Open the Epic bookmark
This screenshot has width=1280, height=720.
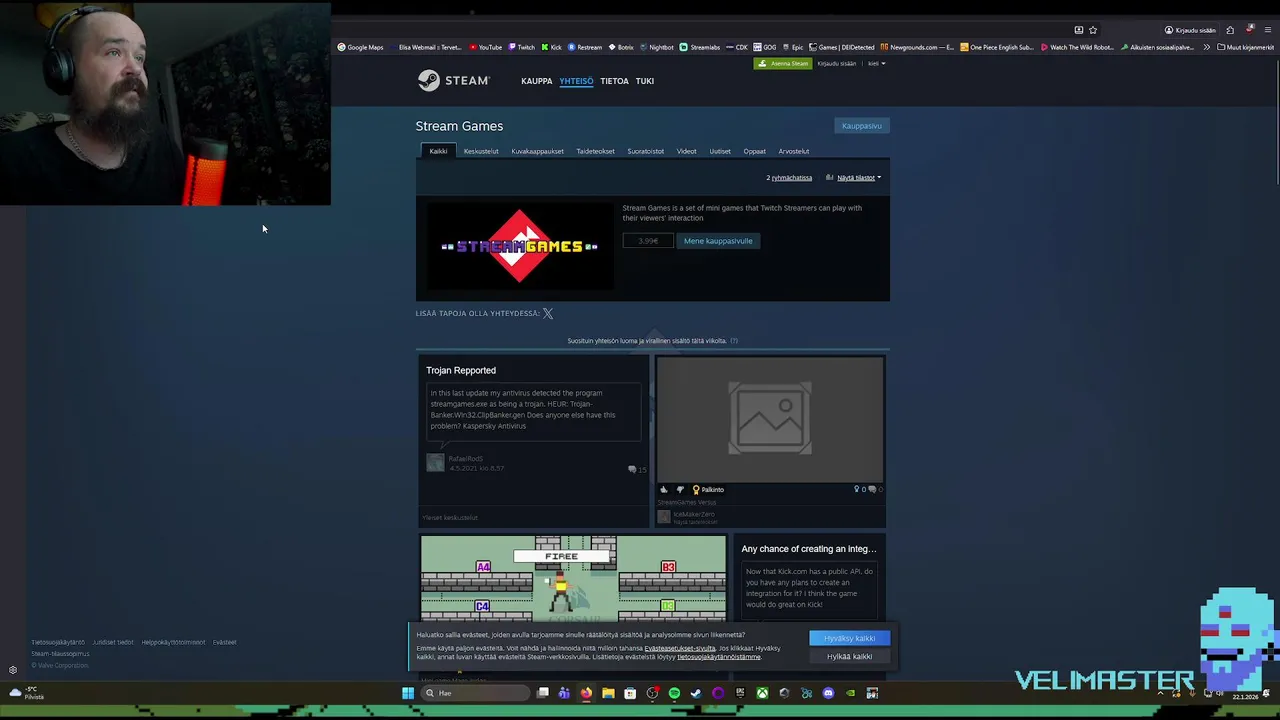(x=792, y=47)
